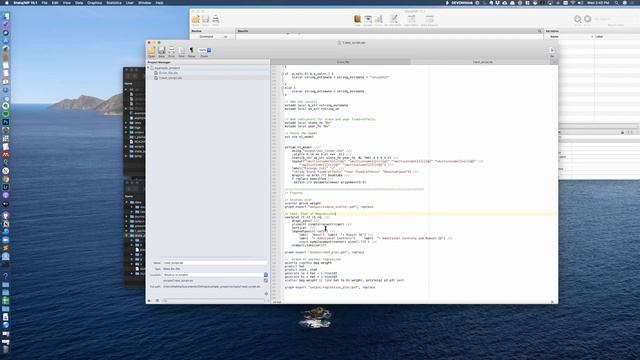The image size is (640, 360).
Task: Click Graph icon in Stata main toolbar
Action: pos(379,20)
